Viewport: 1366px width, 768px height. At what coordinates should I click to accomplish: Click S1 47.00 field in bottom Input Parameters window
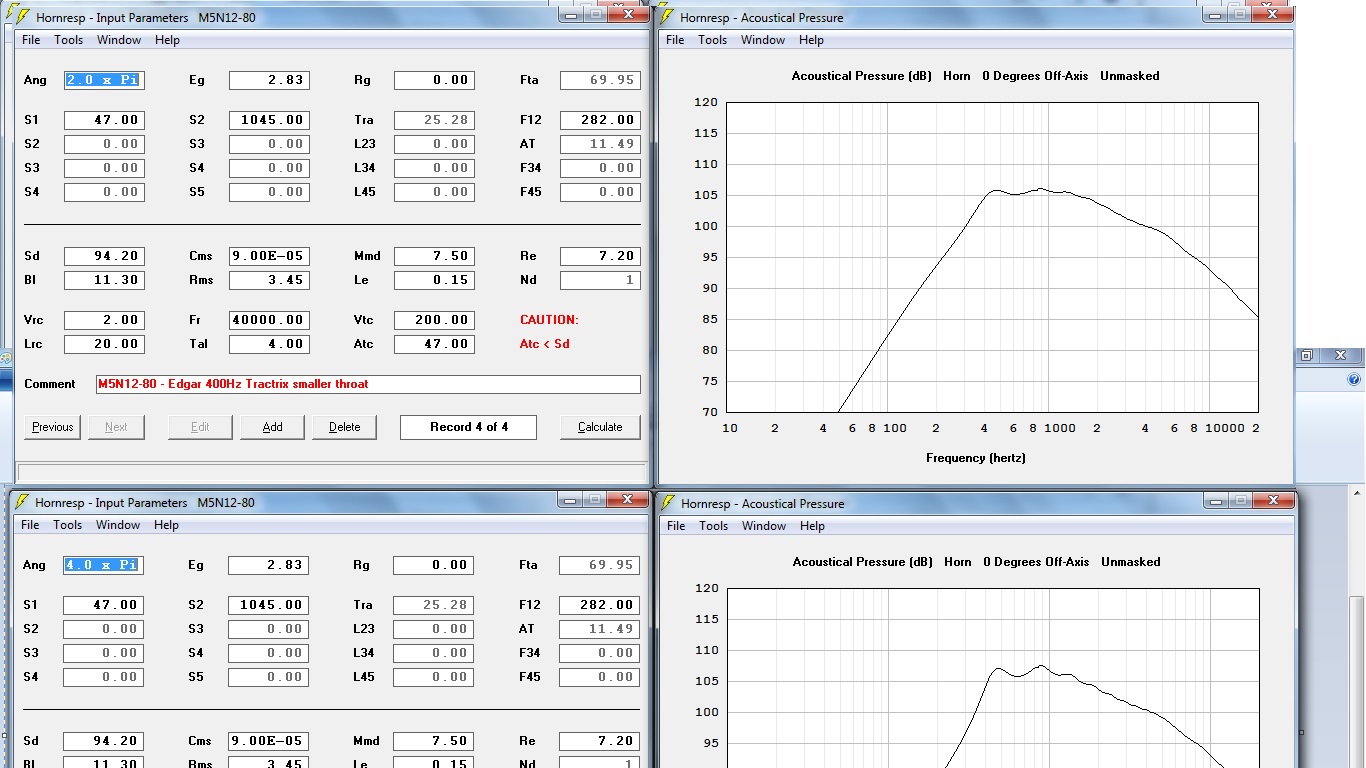[103, 605]
